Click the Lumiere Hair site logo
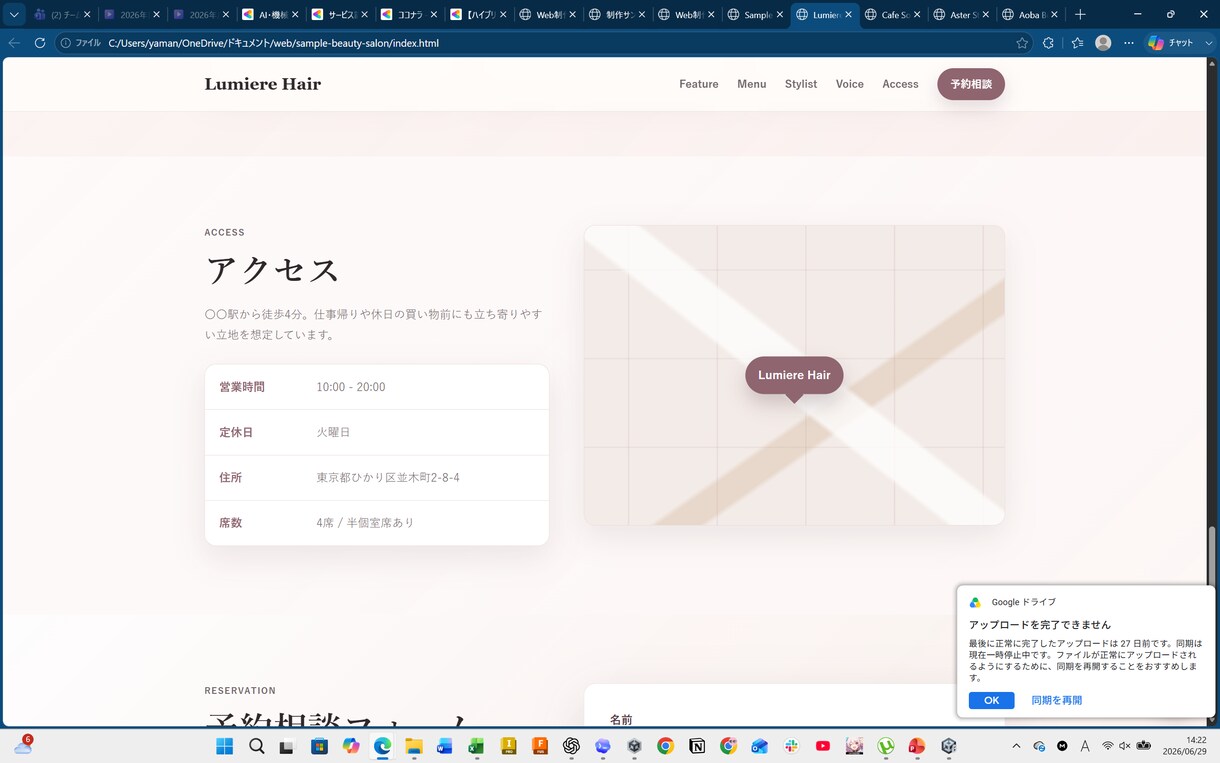This screenshot has height=763, width=1220. point(263,84)
